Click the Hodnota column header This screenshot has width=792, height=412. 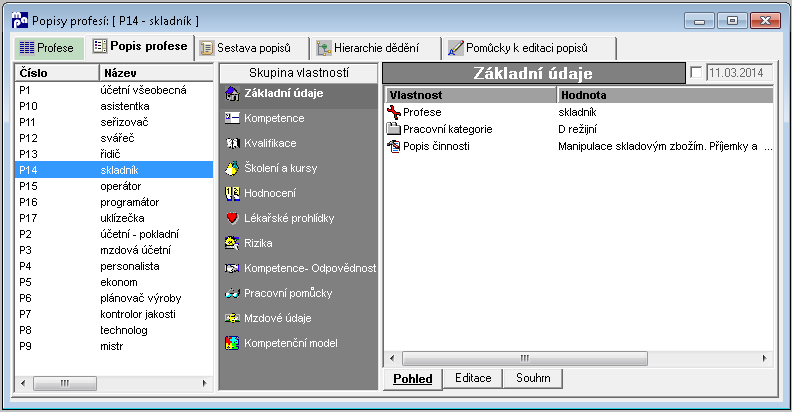pos(665,95)
